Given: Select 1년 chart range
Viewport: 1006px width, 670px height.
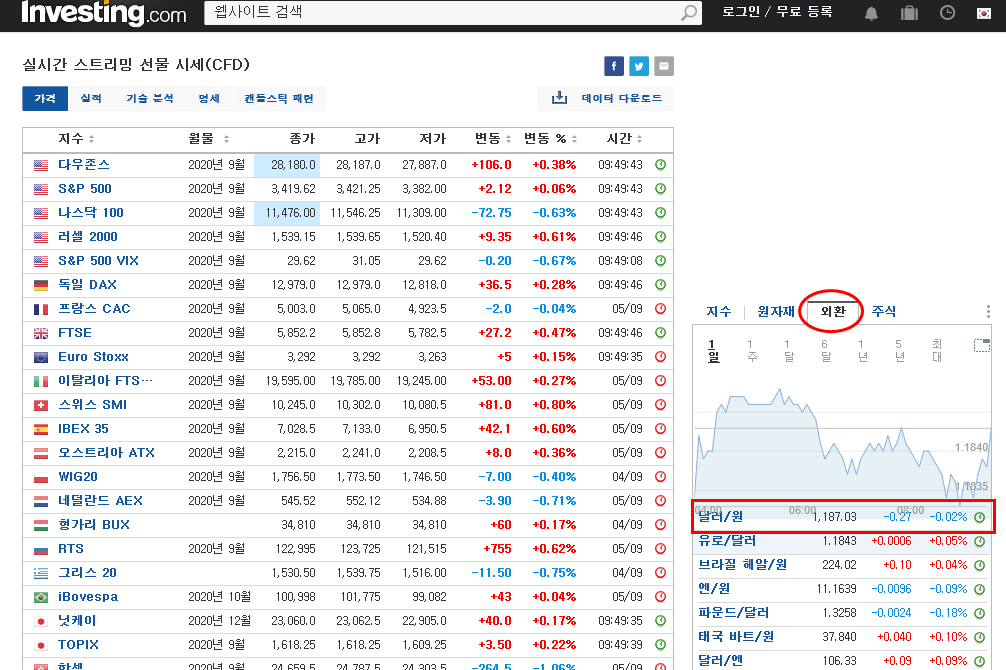Looking at the screenshot, I should pyautogui.click(x=862, y=351).
